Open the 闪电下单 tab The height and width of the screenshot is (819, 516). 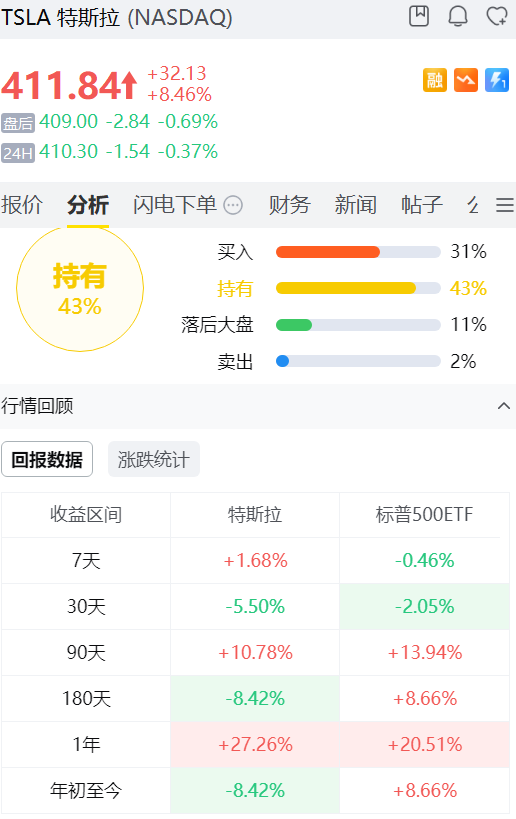(x=174, y=205)
